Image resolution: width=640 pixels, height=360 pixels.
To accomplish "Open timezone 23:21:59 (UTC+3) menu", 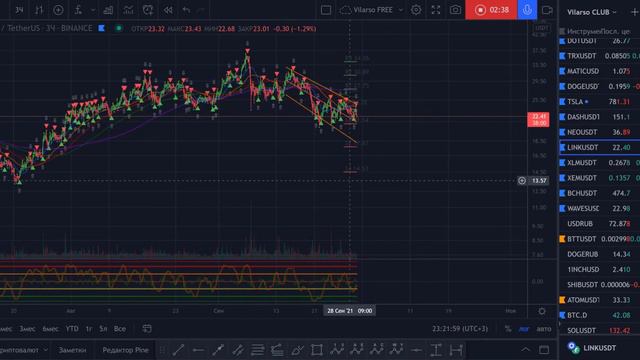I will (x=460, y=329).
